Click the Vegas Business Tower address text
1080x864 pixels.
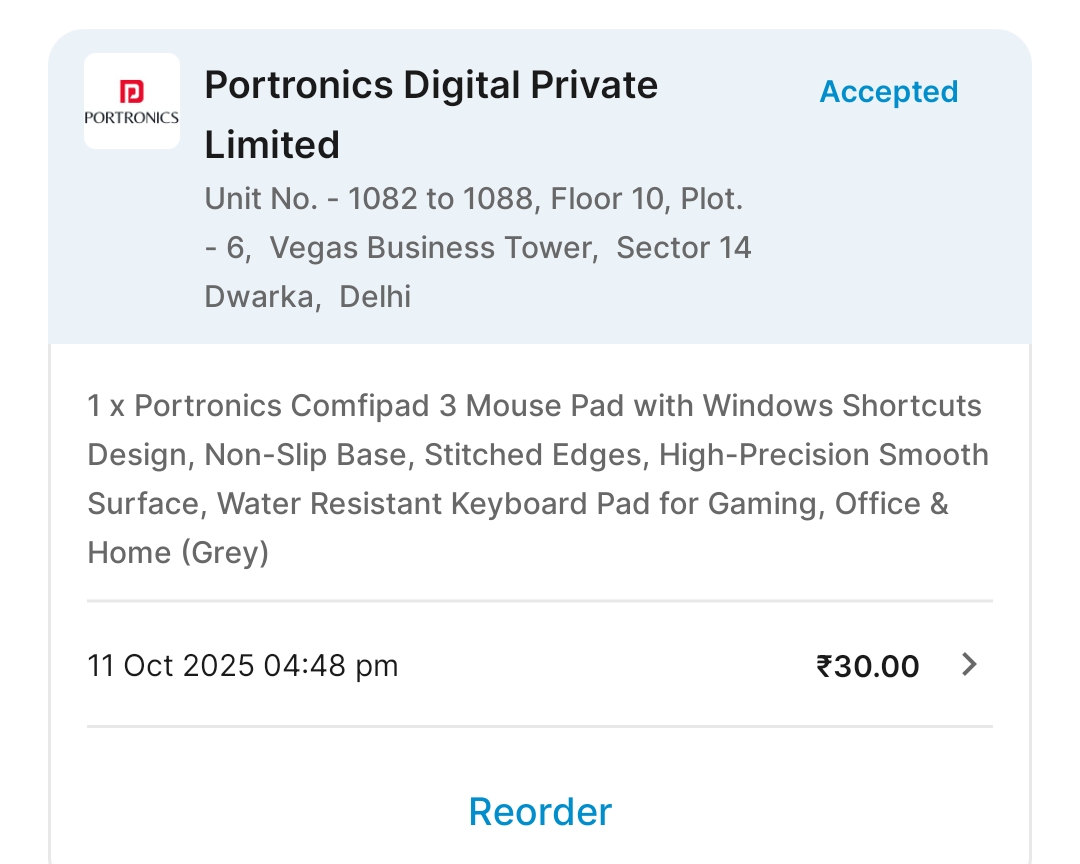click(434, 248)
